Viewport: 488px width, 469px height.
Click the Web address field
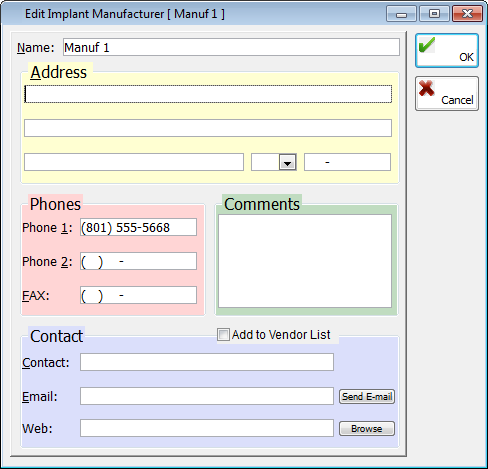[x=207, y=428]
